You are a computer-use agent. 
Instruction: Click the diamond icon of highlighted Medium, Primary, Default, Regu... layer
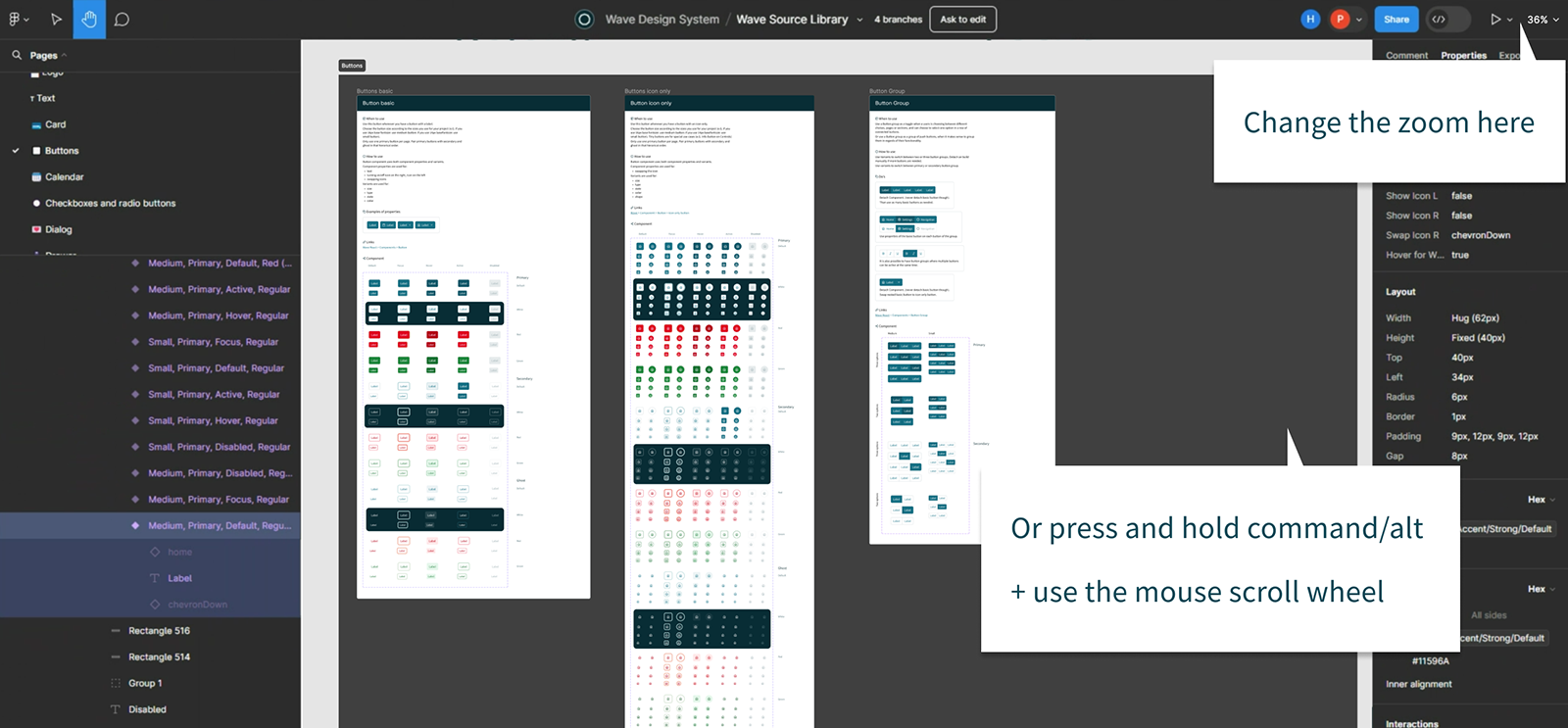135,526
